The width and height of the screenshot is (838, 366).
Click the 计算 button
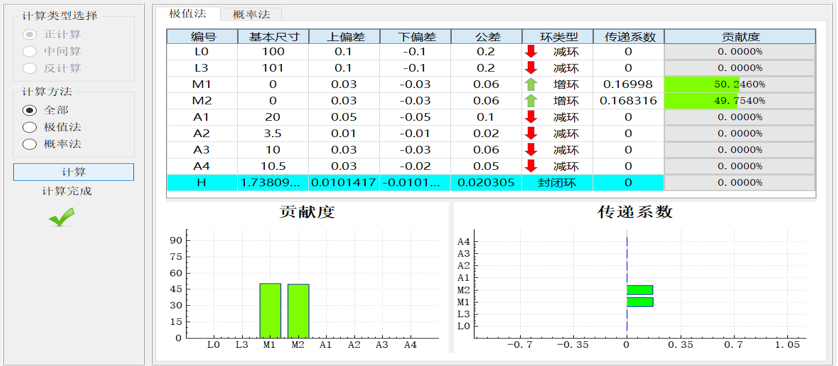coord(73,172)
